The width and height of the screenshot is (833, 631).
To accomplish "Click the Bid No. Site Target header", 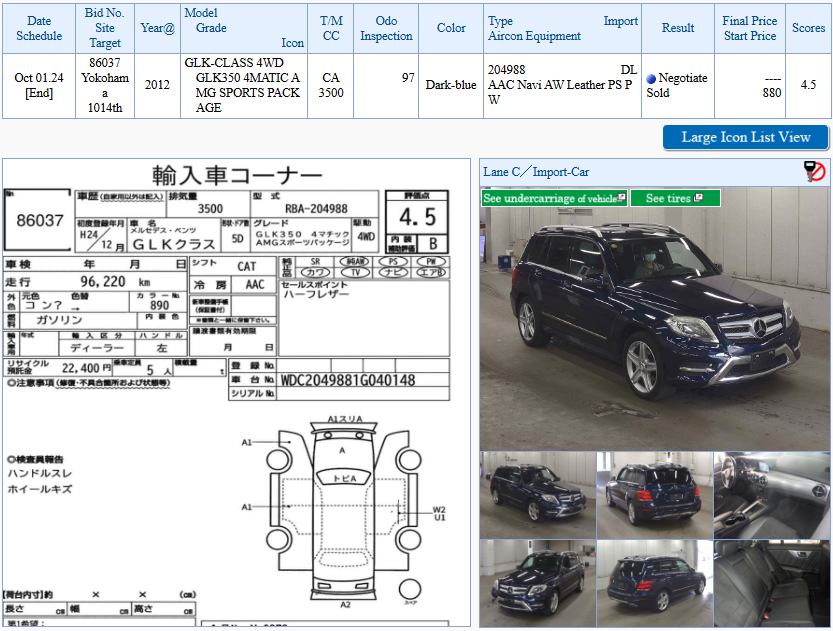I will [105, 28].
